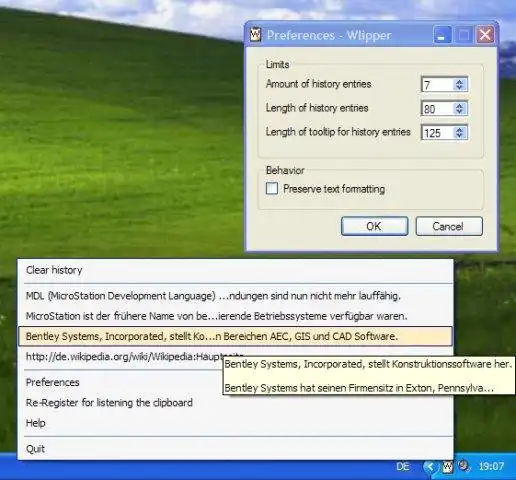This screenshot has width=516, height=480.
Task: Open Preferences from the tray menu
Action: tap(235, 382)
